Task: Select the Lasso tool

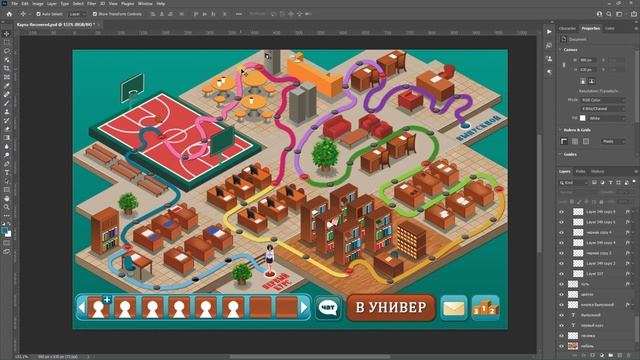Action: [7, 51]
